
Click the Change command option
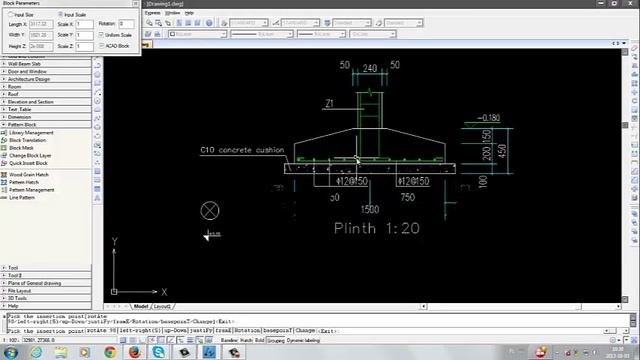pyautogui.click(x=305, y=331)
